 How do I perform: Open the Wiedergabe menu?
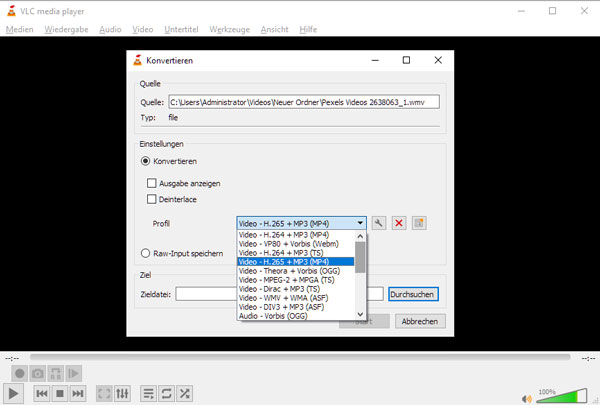pyautogui.click(x=66, y=29)
